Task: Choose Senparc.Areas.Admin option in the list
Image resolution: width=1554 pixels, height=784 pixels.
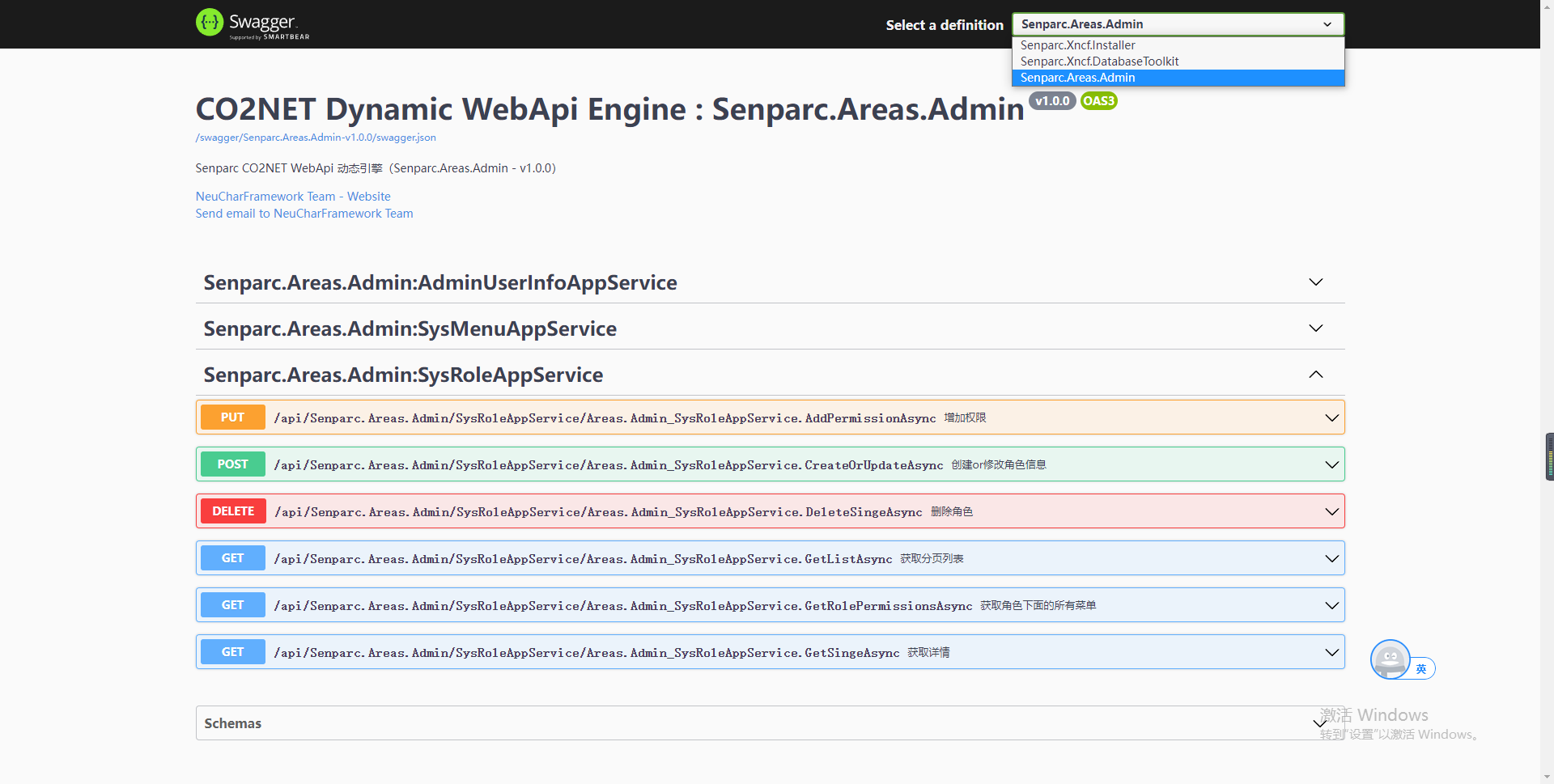Action: click(1178, 78)
